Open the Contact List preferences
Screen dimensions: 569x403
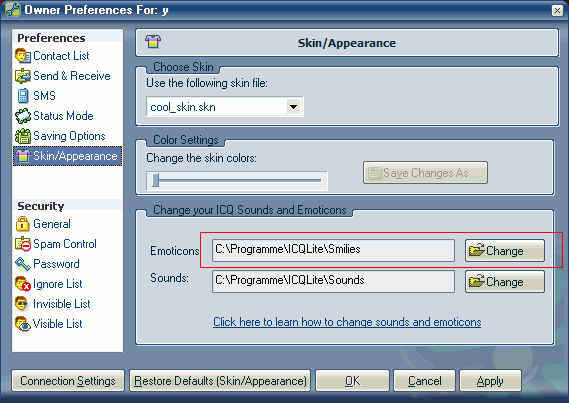pos(61,56)
